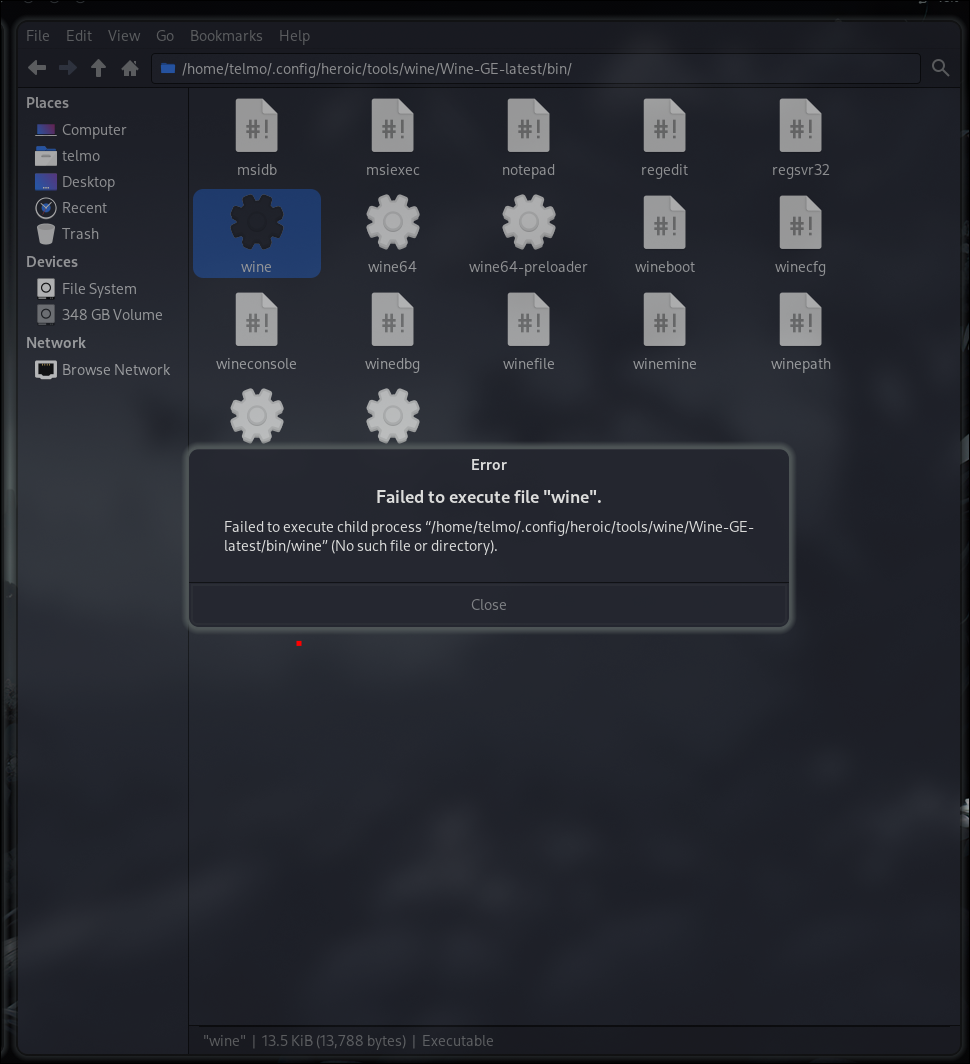Select the winefile script file
Viewport: 970px width, 1064px height.
pos(528,320)
